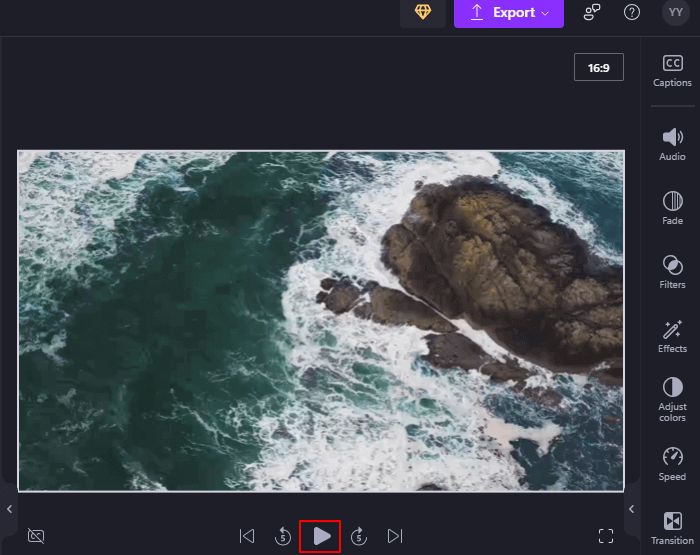Rewind 5 seconds
Screen dimensions: 700x555
(283, 536)
